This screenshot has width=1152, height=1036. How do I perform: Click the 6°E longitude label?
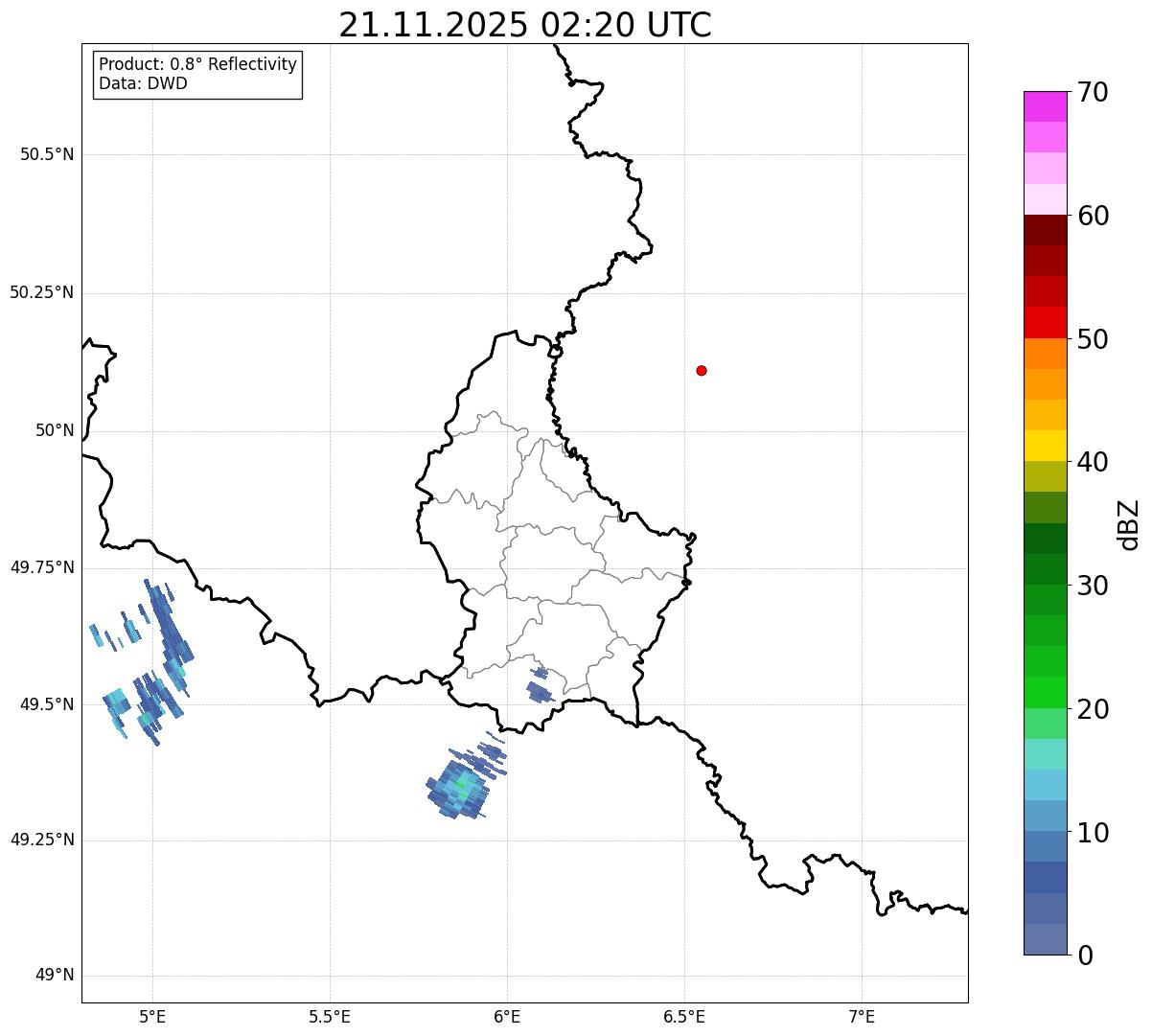point(507,1016)
